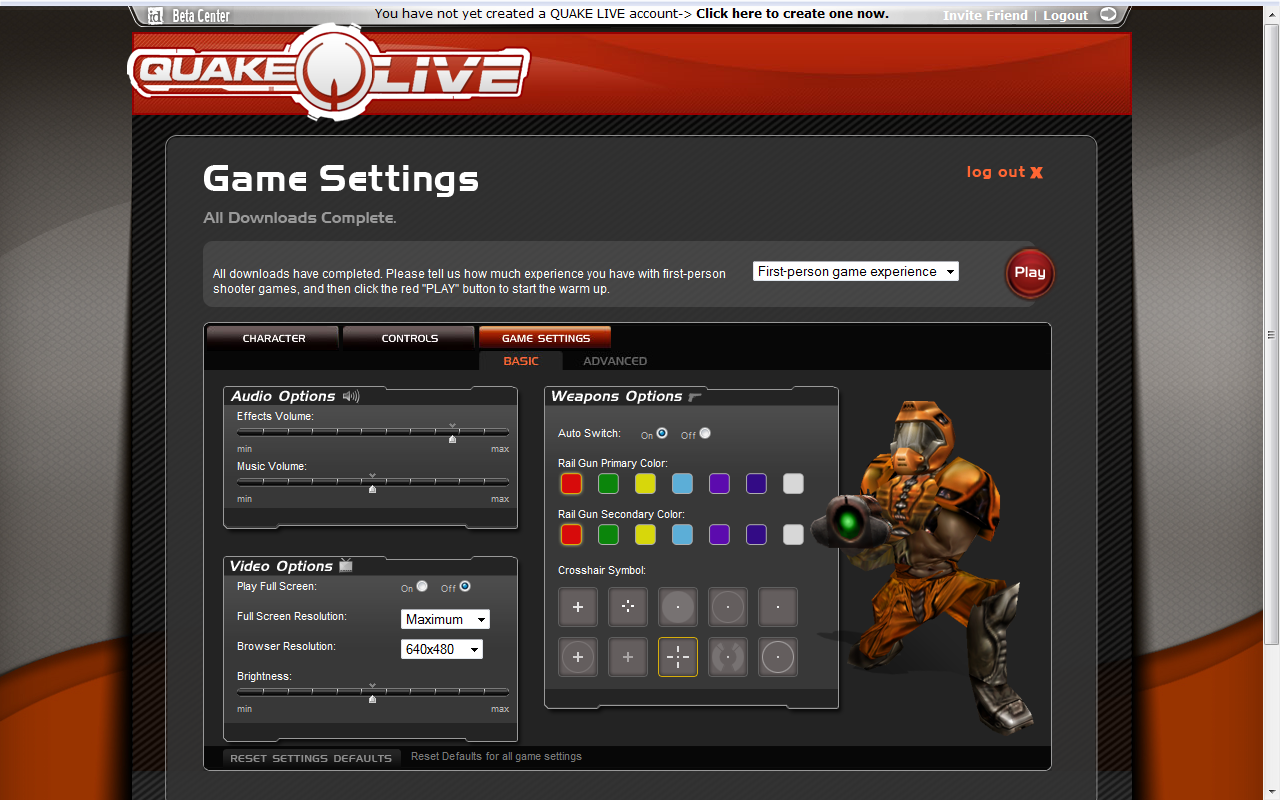Set Rail Gun Secondary Color to light blue
1280x800 pixels.
coord(682,535)
